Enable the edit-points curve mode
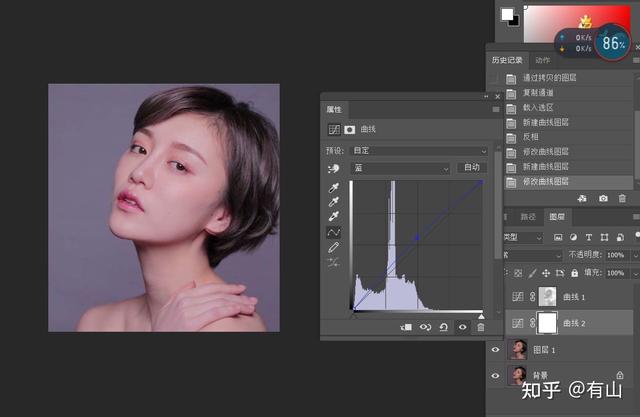This screenshot has height=417, width=640. [x=333, y=232]
